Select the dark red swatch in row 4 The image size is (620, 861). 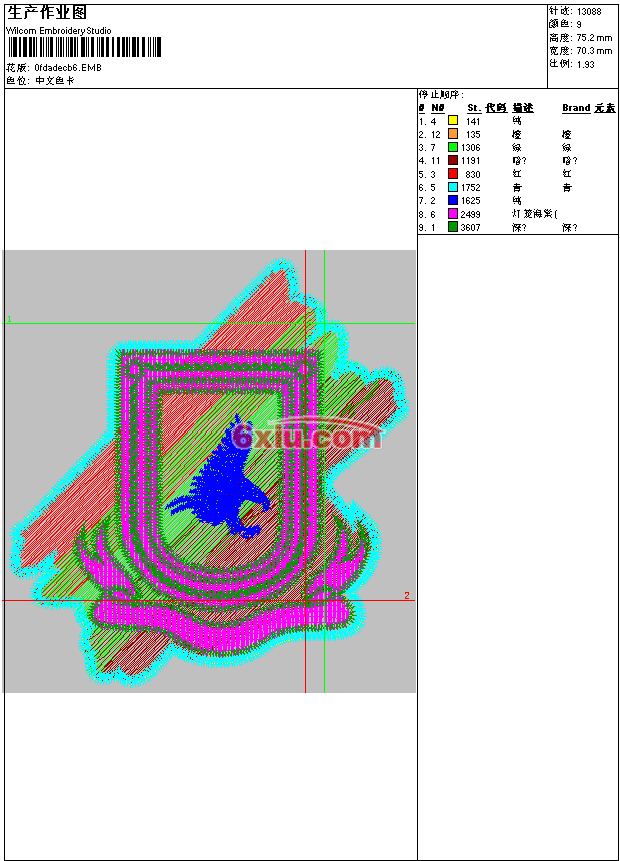point(453,160)
